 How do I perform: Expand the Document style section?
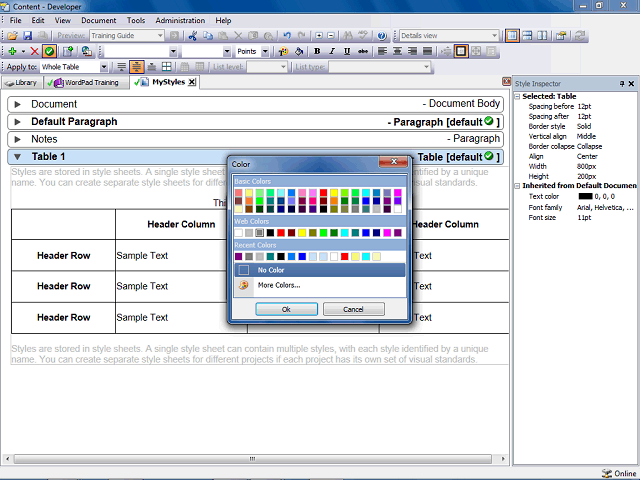(x=18, y=104)
